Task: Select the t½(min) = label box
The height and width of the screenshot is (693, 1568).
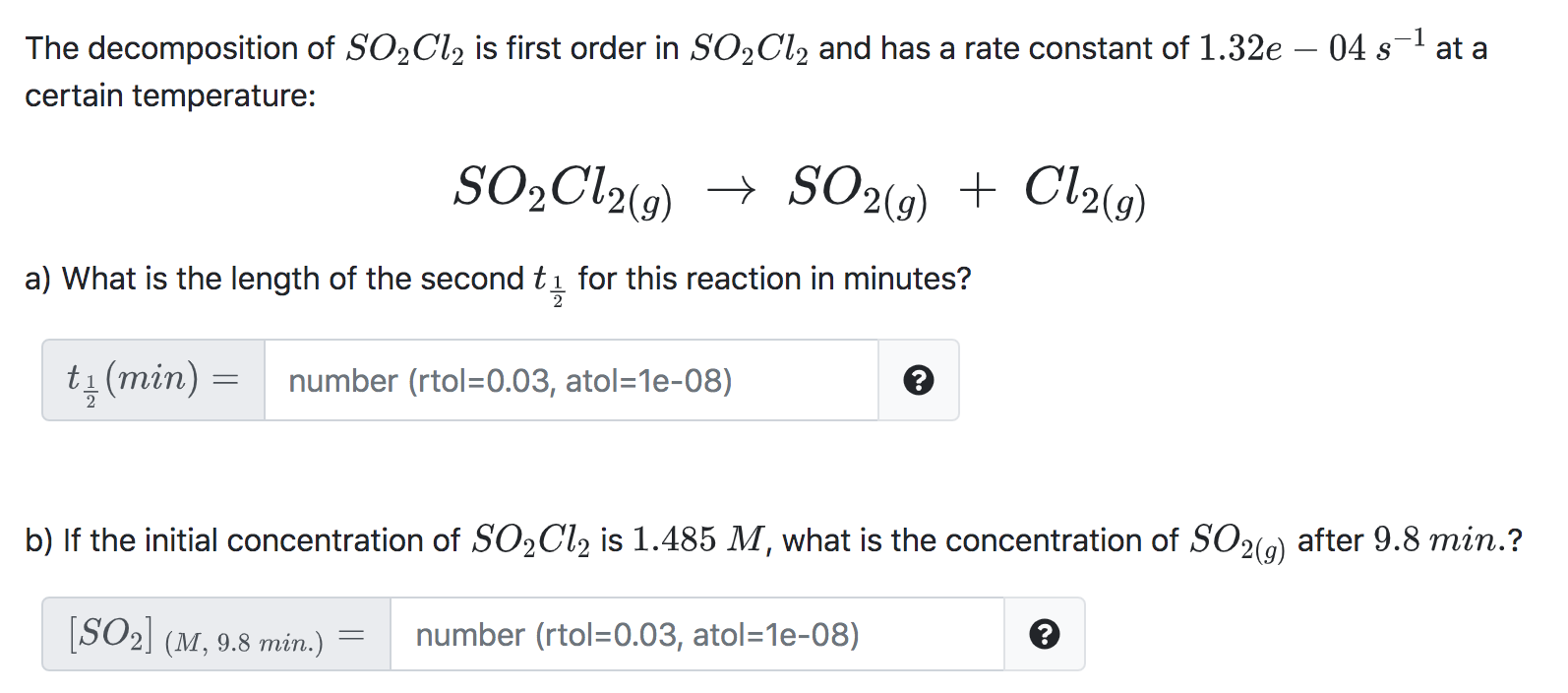Action: pos(153,380)
